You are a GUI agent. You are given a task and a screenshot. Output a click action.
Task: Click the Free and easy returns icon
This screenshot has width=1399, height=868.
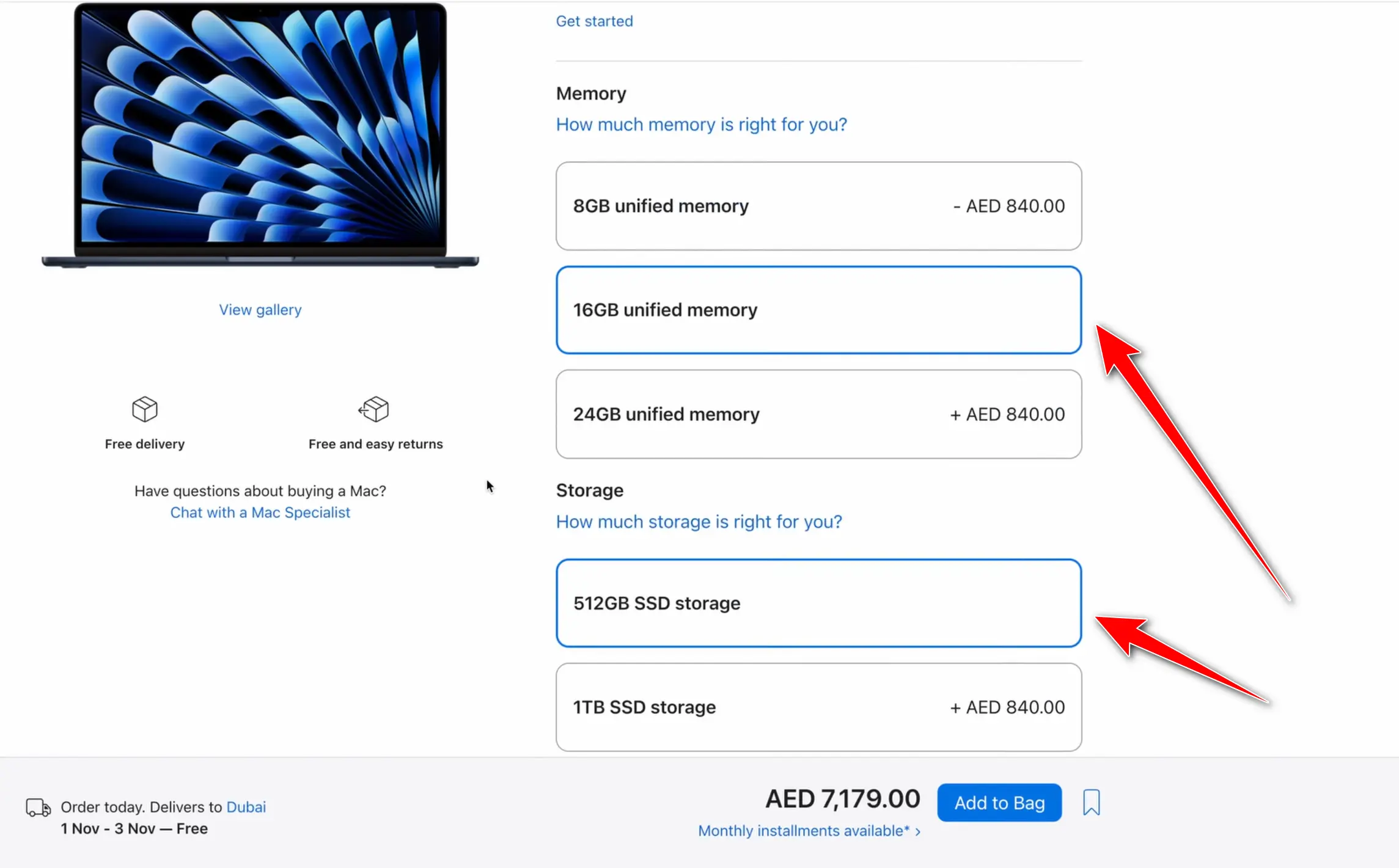tap(374, 409)
